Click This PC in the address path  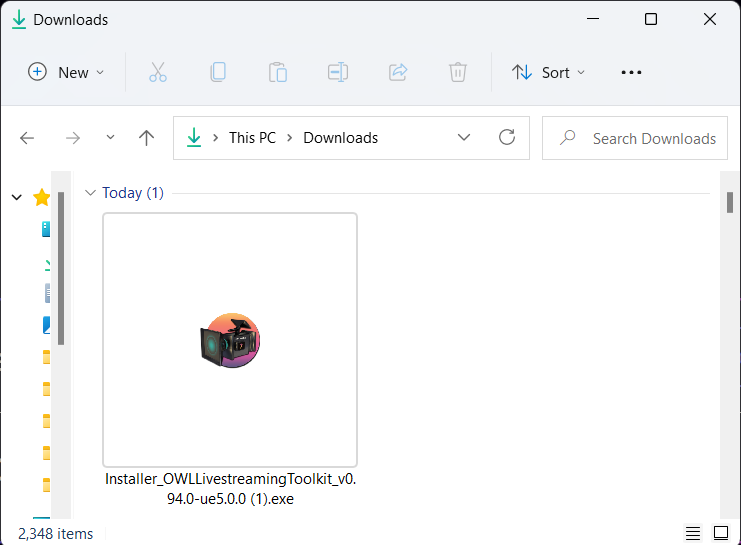coord(252,138)
